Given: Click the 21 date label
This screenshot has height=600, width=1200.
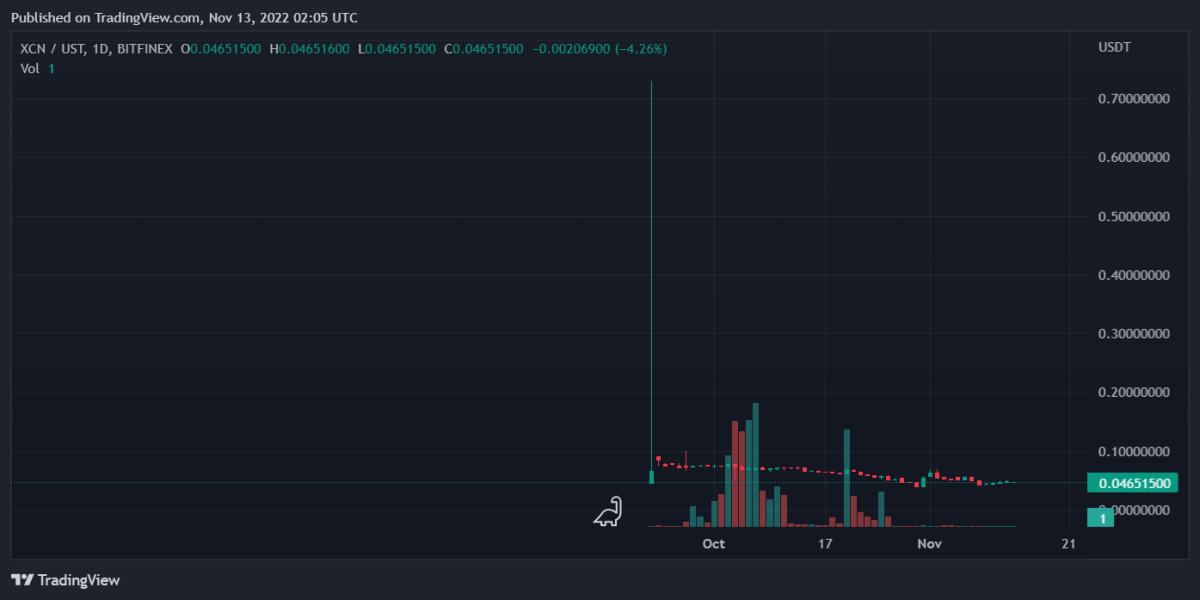Looking at the screenshot, I should click(x=1068, y=544).
